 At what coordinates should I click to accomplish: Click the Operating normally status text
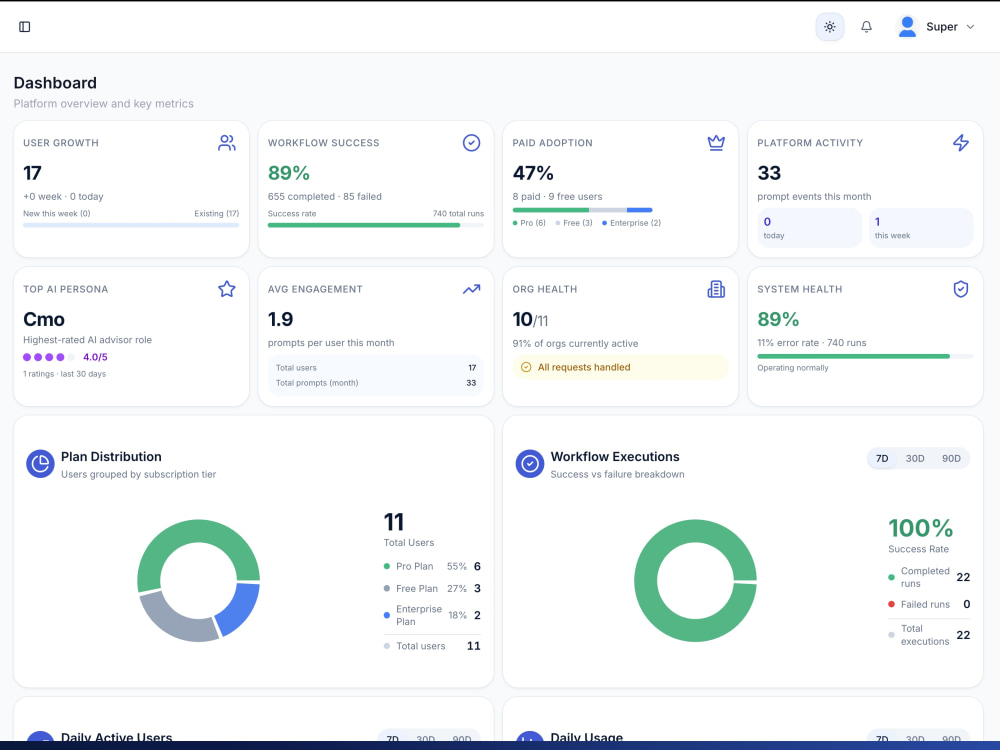(x=793, y=368)
